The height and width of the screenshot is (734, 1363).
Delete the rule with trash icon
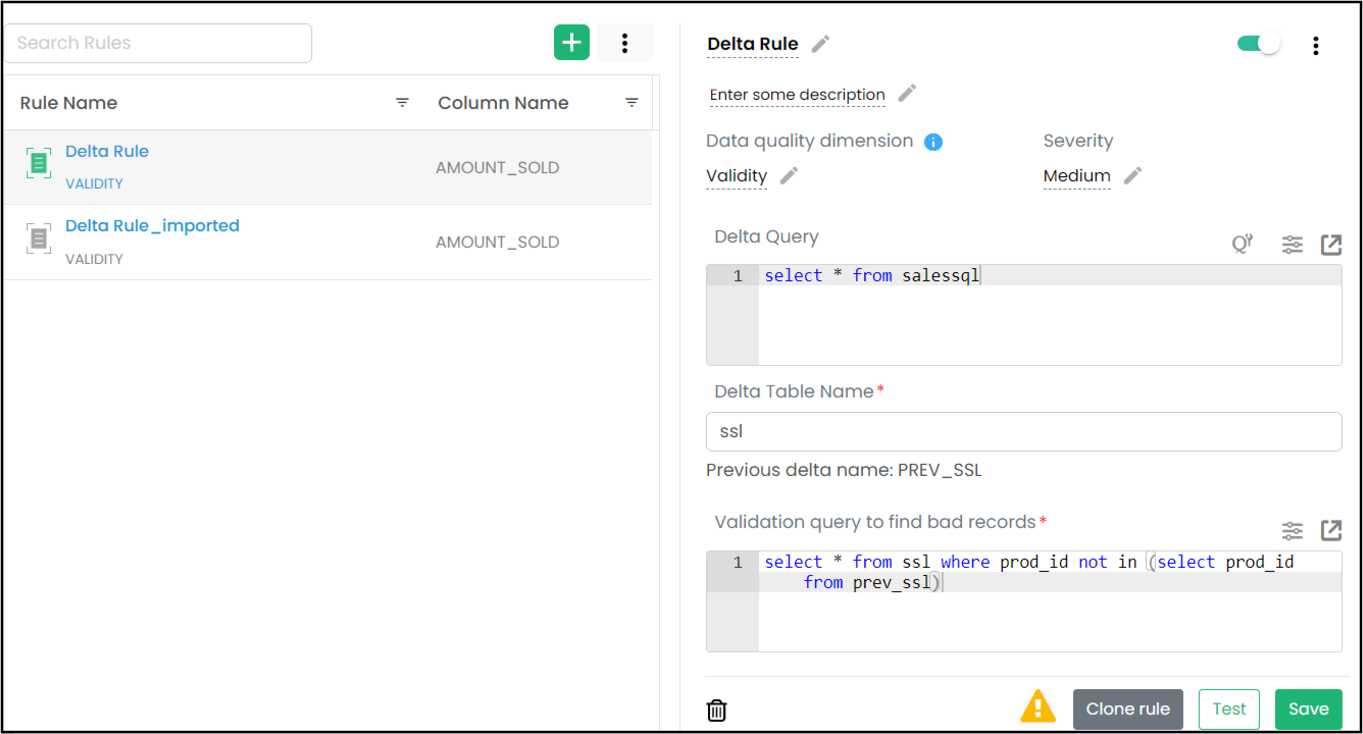[x=717, y=710]
